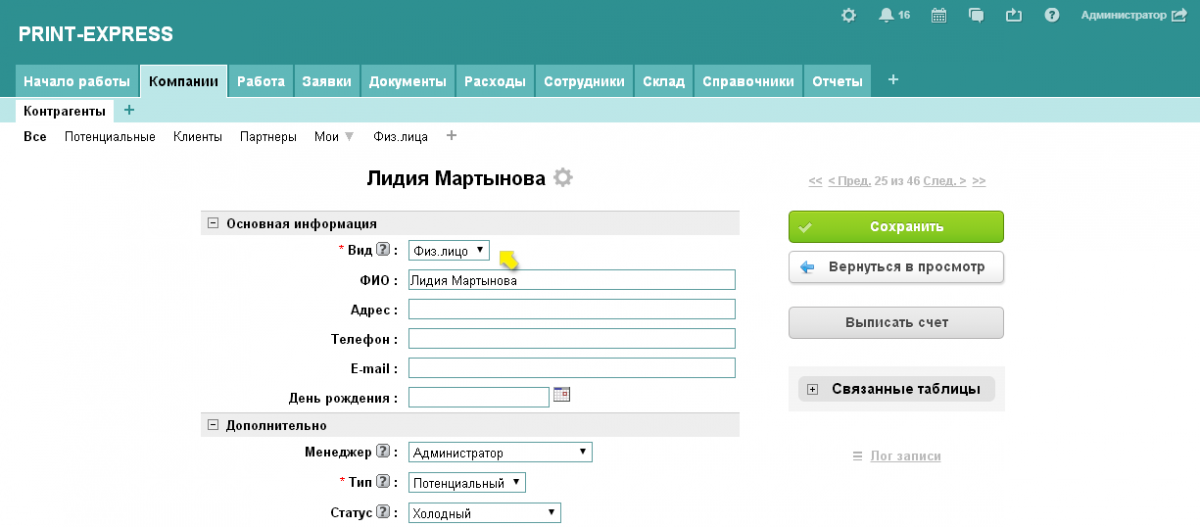Click gear icon next to Лидия Мартынова

click(564, 178)
